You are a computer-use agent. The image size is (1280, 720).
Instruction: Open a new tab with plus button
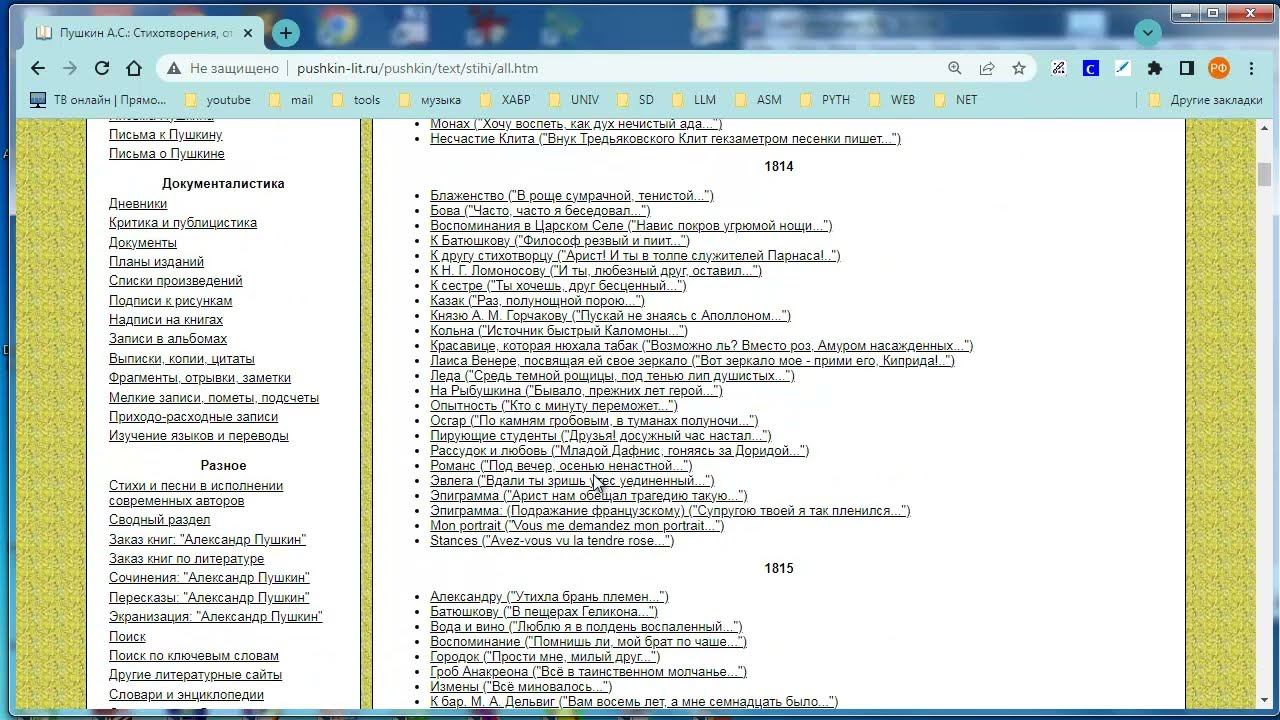point(286,33)
